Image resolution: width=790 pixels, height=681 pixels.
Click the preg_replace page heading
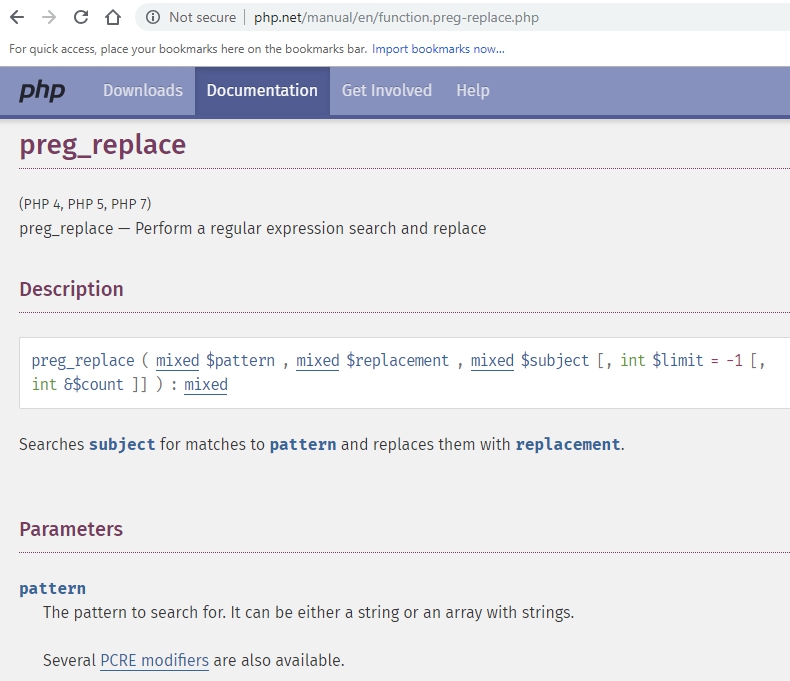102,145
